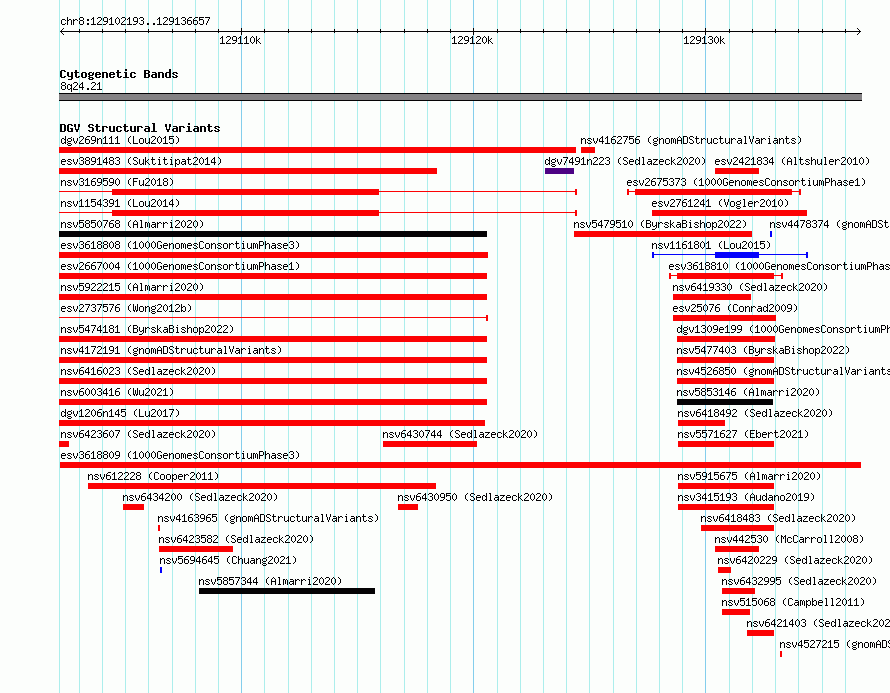Click the purple dgv7491n223 variant bar
The width and height of the screenshot is (890, 693).
(559, 171)
